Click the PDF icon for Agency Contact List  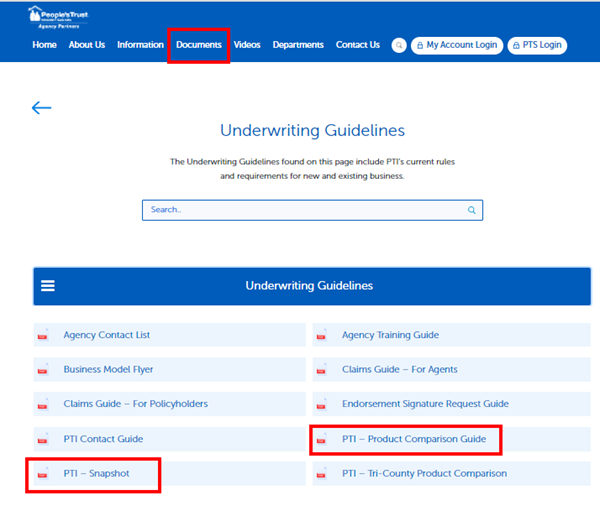click(x=43, y=335)
